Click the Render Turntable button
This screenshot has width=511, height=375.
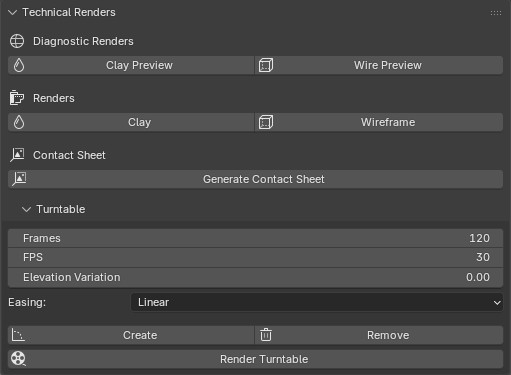(255, 359)
